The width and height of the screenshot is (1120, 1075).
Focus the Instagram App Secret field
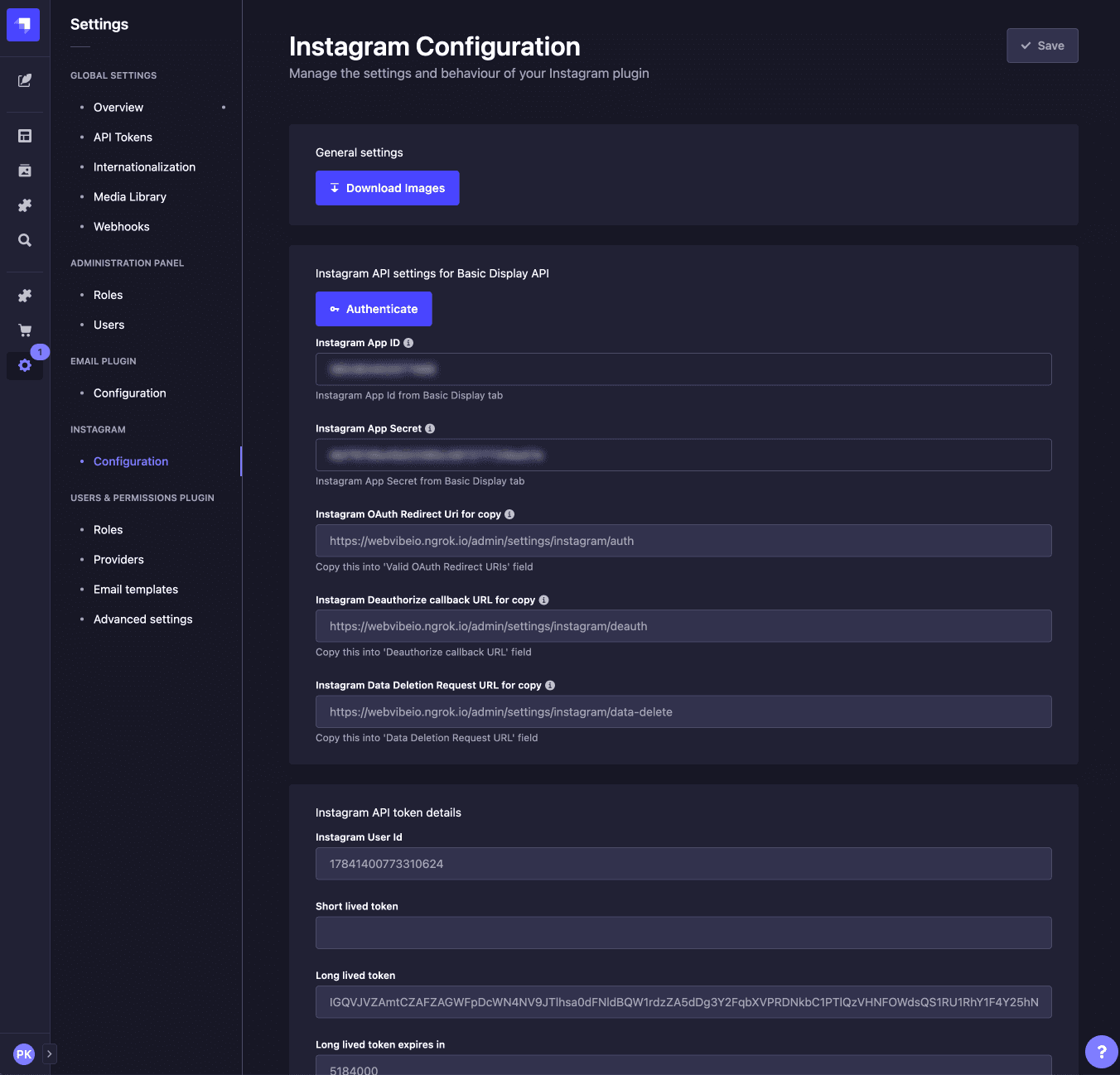point(683,455)
